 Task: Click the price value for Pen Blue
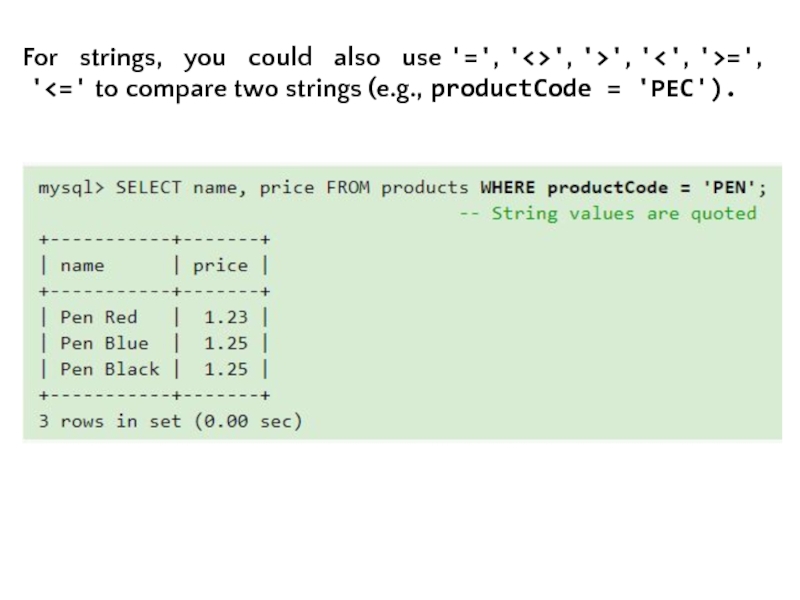(x=226, y=343)
